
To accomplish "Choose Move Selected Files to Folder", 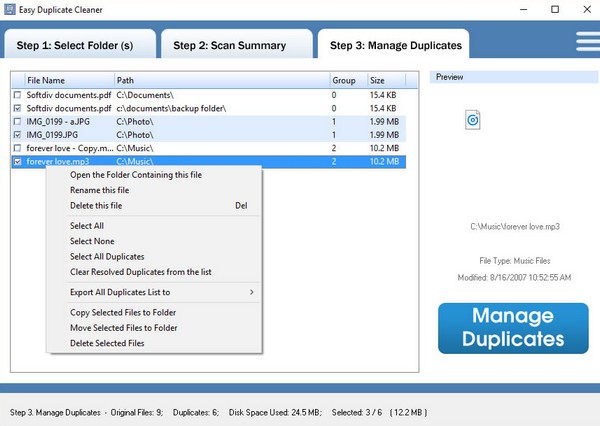I will coord(154,328).
